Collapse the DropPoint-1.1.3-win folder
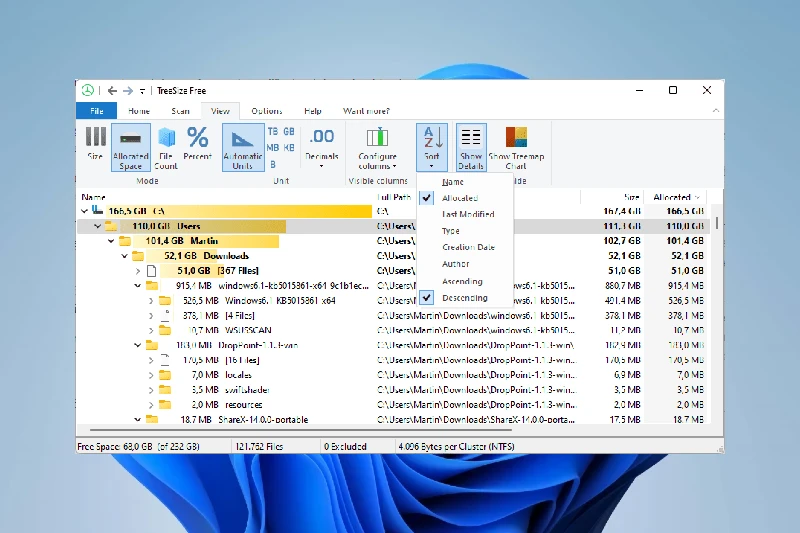Viewport: 800px width, 533px height. (x=137, y=345)
